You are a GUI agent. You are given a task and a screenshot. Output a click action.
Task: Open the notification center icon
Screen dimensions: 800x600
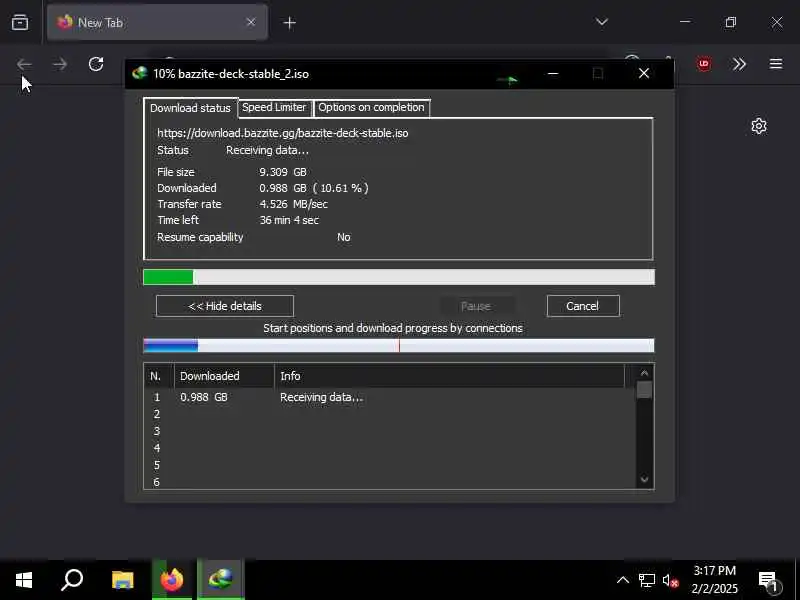769,581
